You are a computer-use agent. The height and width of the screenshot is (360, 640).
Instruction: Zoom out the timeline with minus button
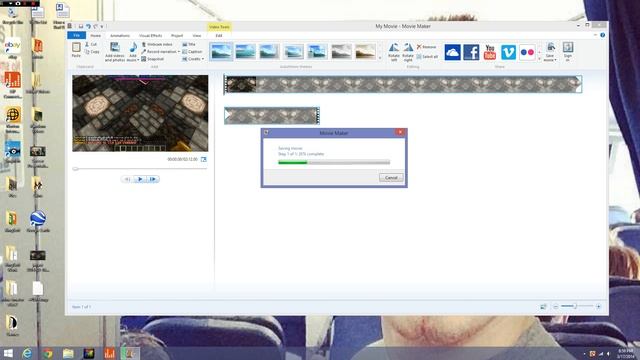click(556, 307)
